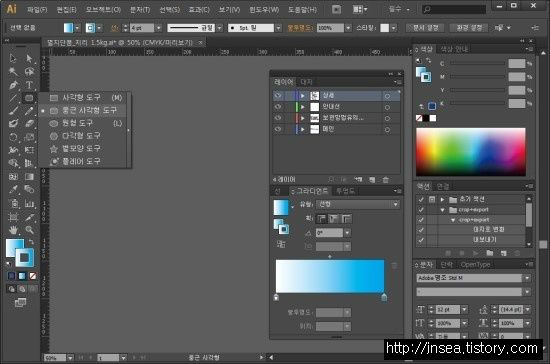Select the Paintbrush tool
Viewport: 550px width, 364px height.
(13, 111)
